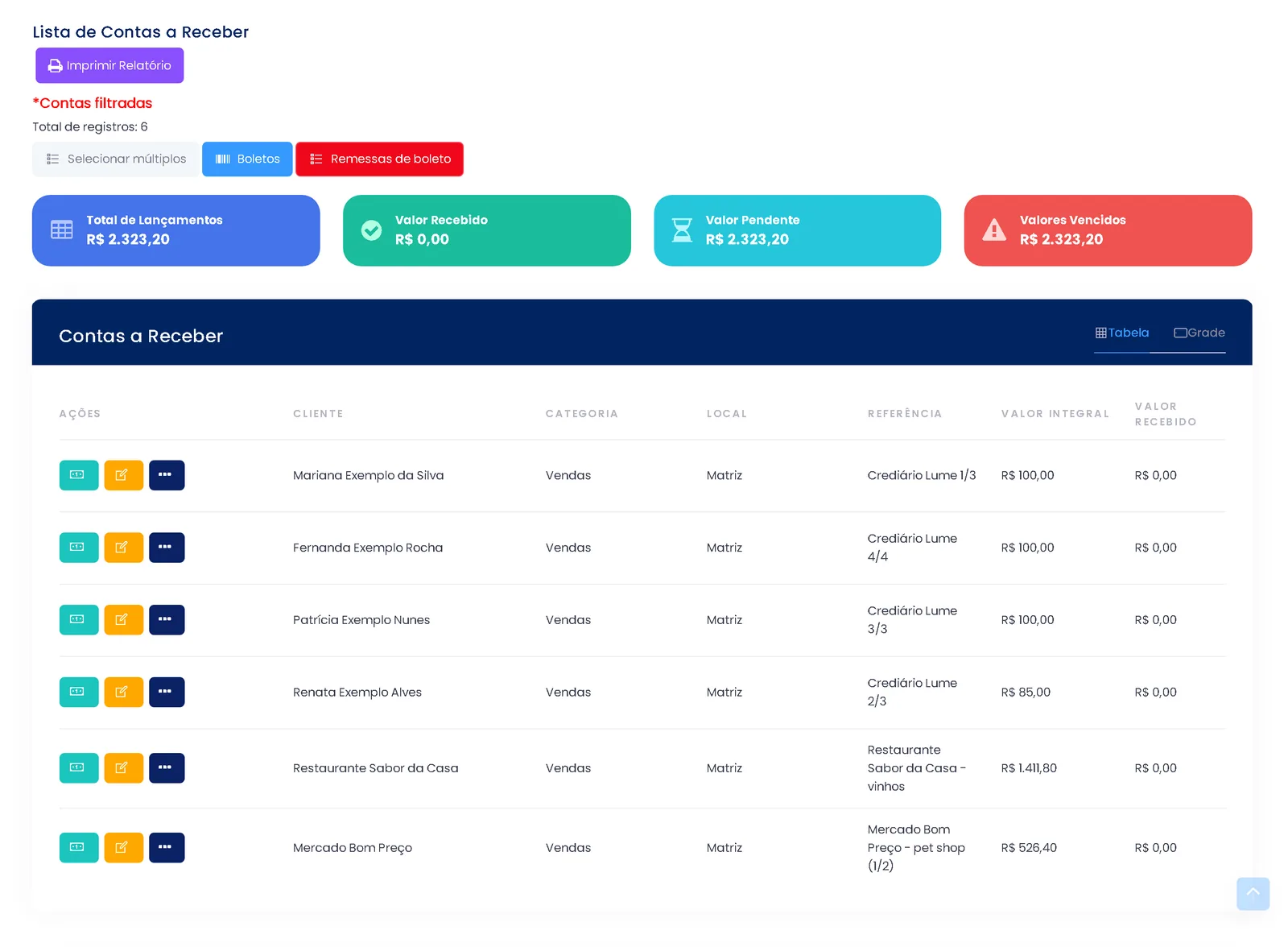Click the R$ 526,40 value cell
This screenshot has width=1288, height=947.
[1029, 848]
